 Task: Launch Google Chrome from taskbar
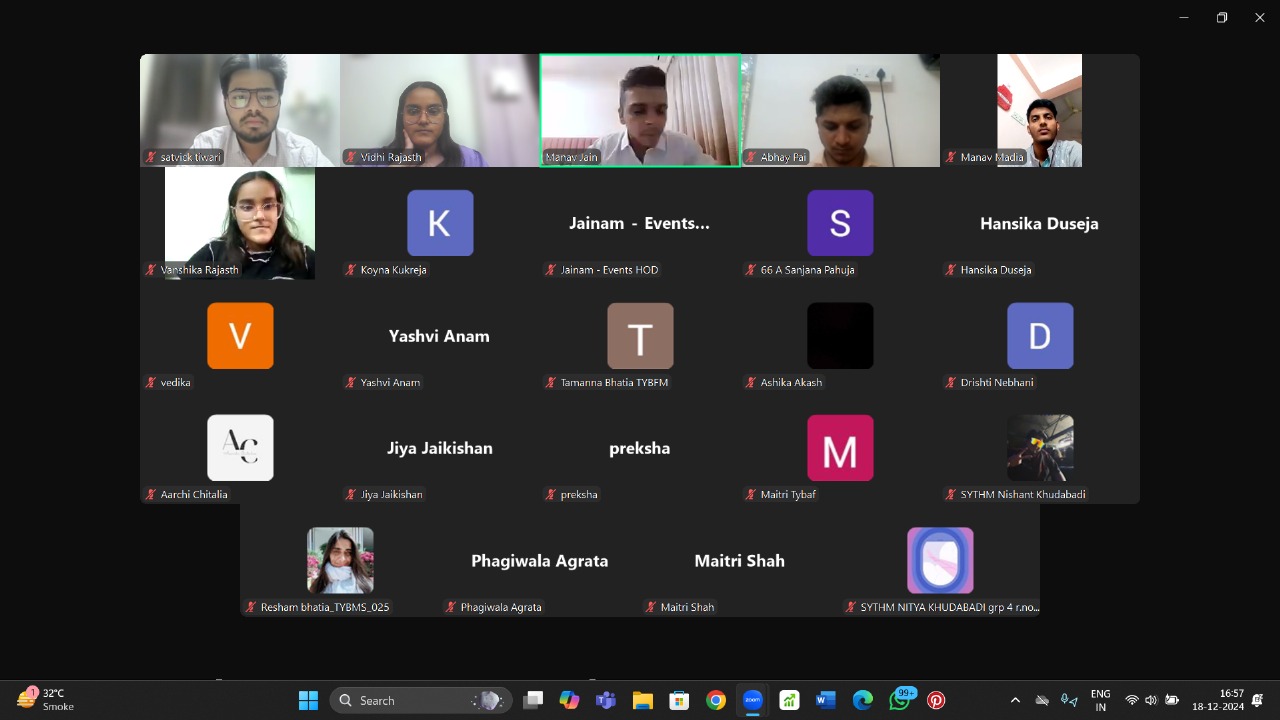click(715, 700)
